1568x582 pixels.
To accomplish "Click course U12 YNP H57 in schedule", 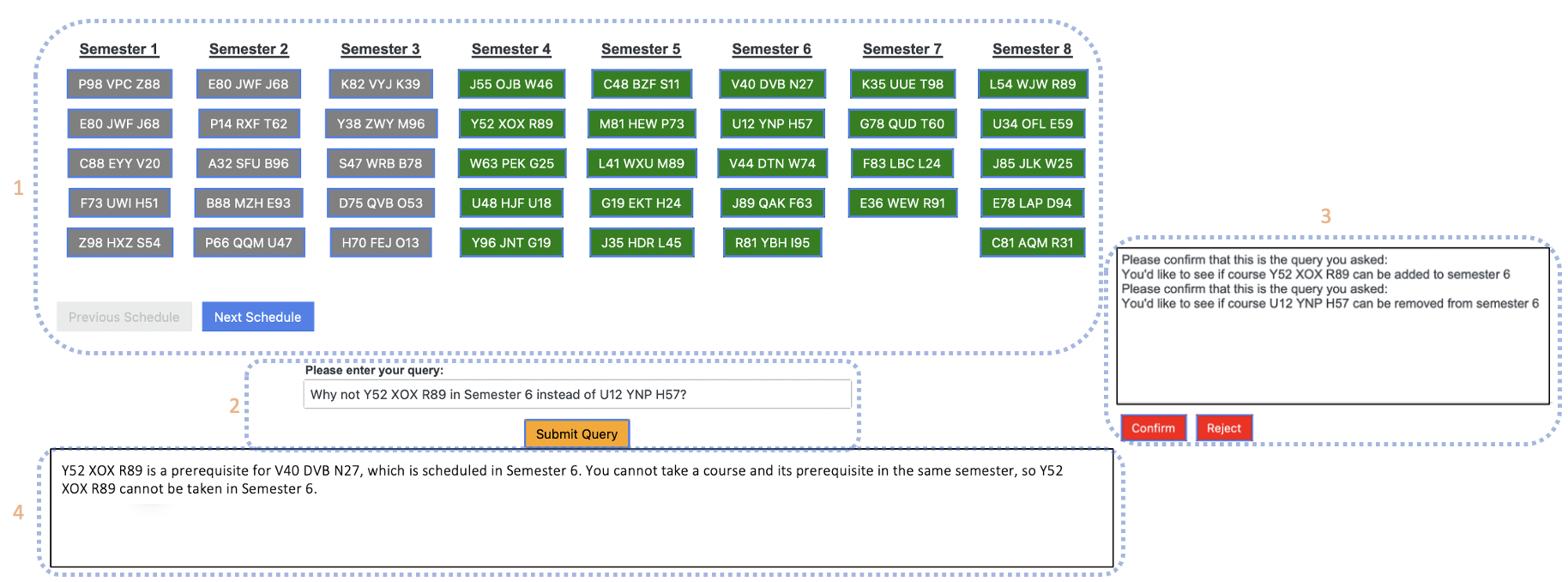I will 772,124.
